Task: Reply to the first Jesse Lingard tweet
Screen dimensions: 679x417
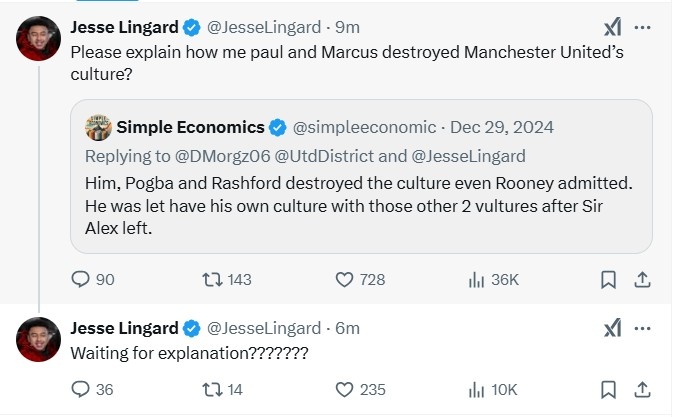Action: (82, 280)
